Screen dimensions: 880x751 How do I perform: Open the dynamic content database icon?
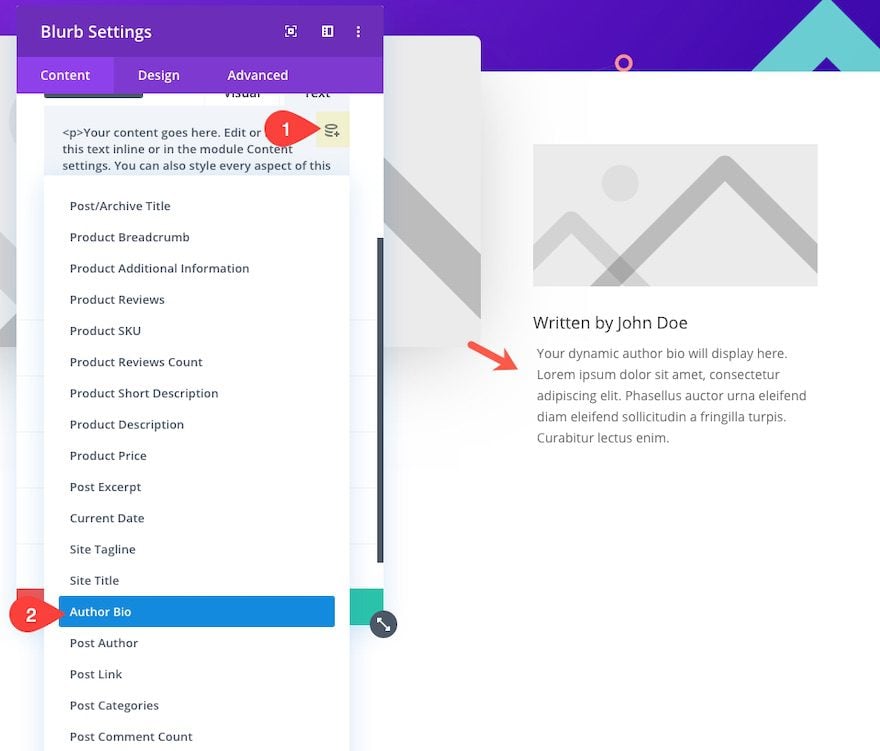coord(332,130)
